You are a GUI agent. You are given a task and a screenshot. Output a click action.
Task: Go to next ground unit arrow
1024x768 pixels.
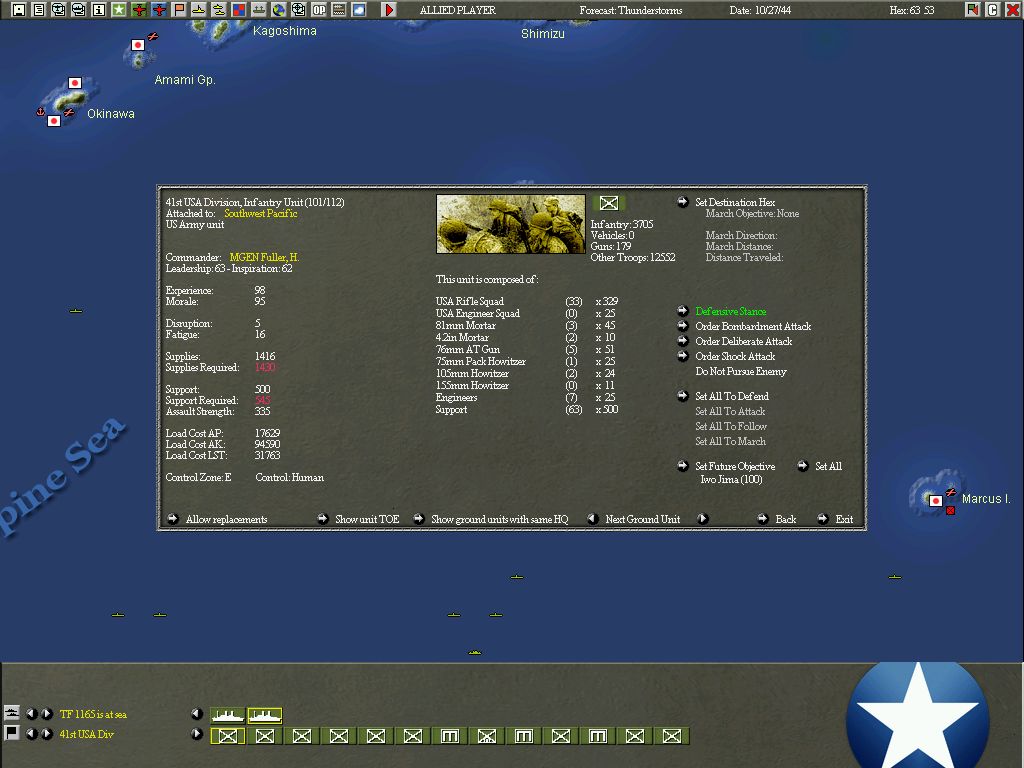point(703,519)
